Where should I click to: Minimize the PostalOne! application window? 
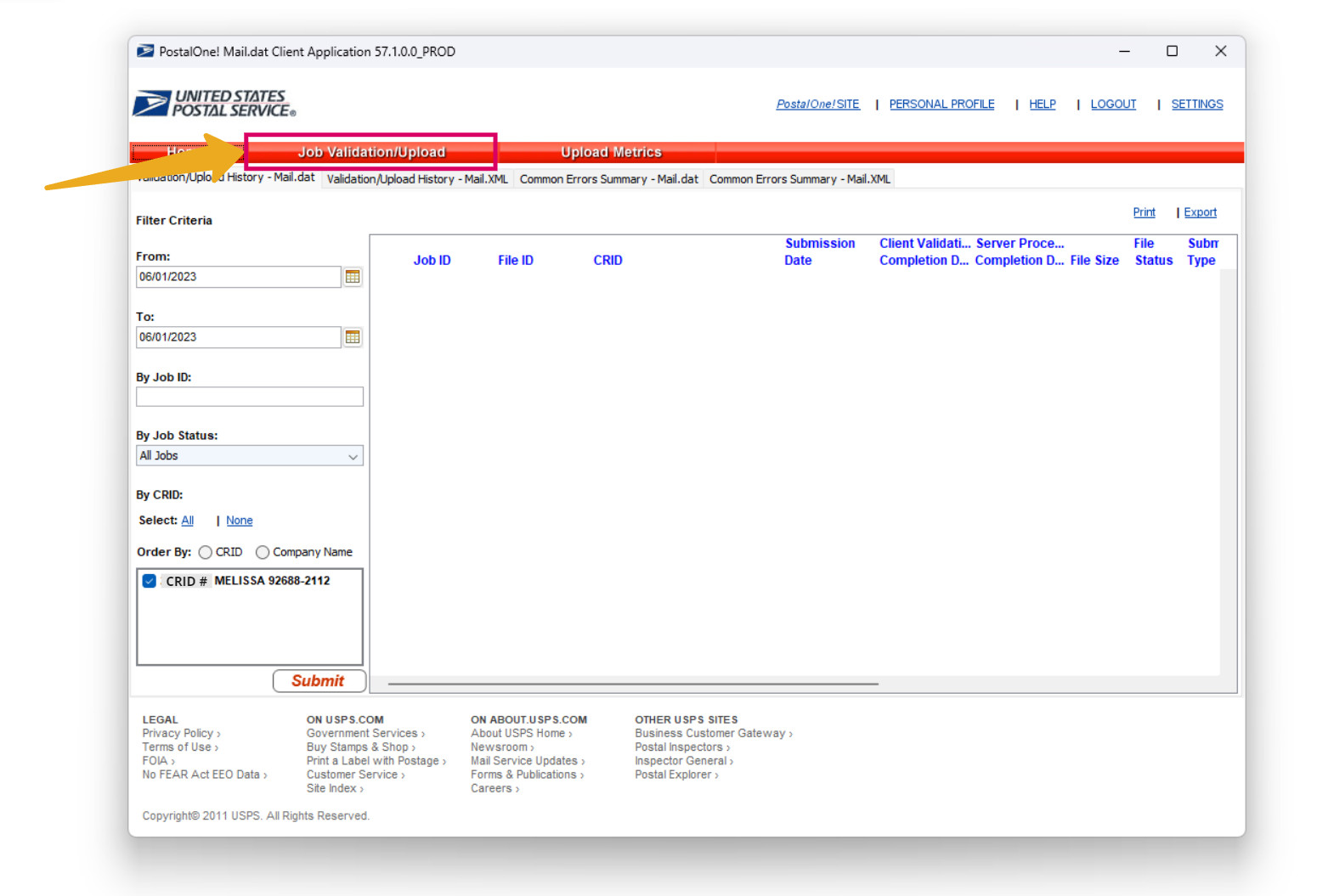[1124, 52]
